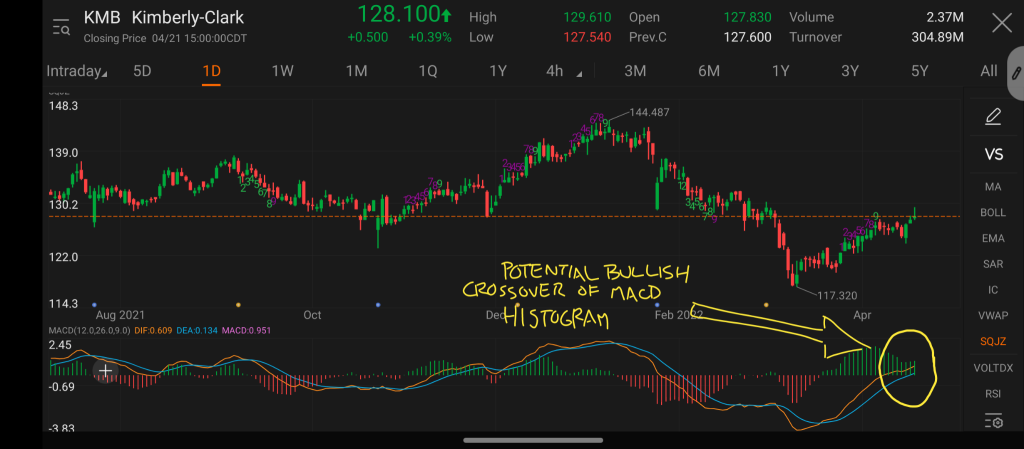Enable the VOLTDX indicator
This screenshot has width=1024, height=449.
pos(993,367)
